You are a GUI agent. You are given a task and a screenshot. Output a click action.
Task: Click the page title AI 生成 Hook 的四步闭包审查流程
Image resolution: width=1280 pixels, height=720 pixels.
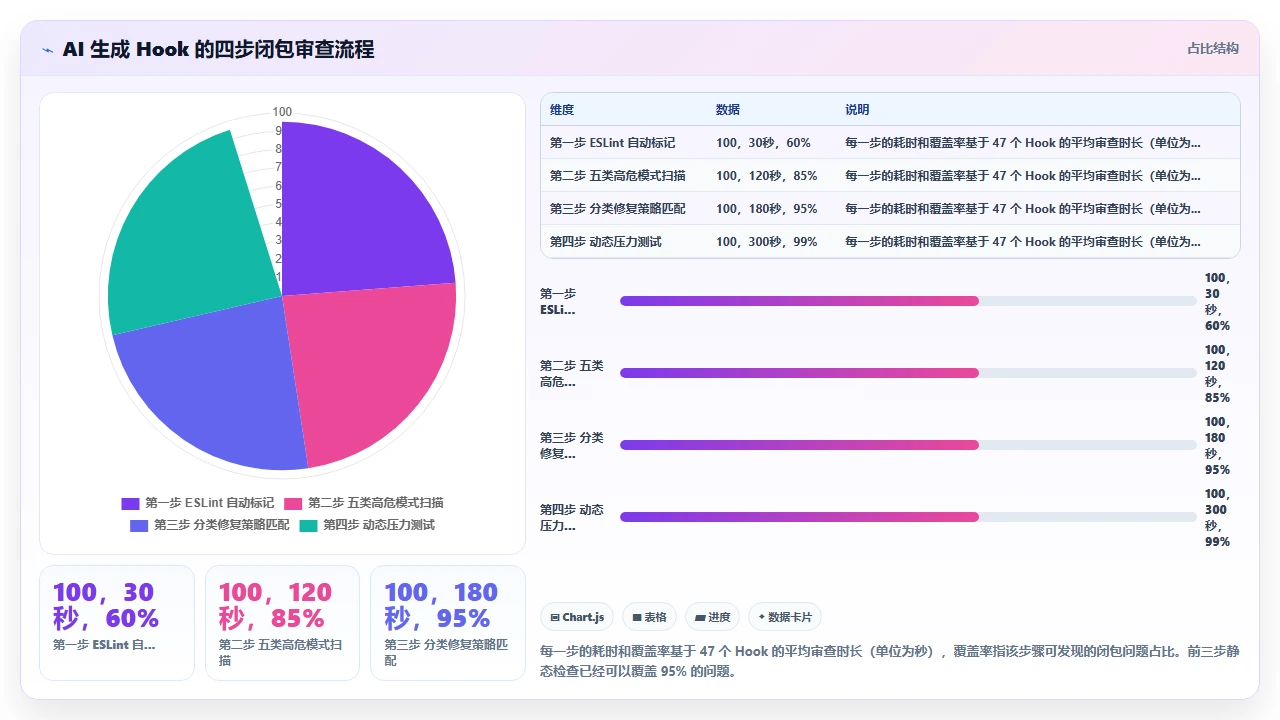[218, 49]
